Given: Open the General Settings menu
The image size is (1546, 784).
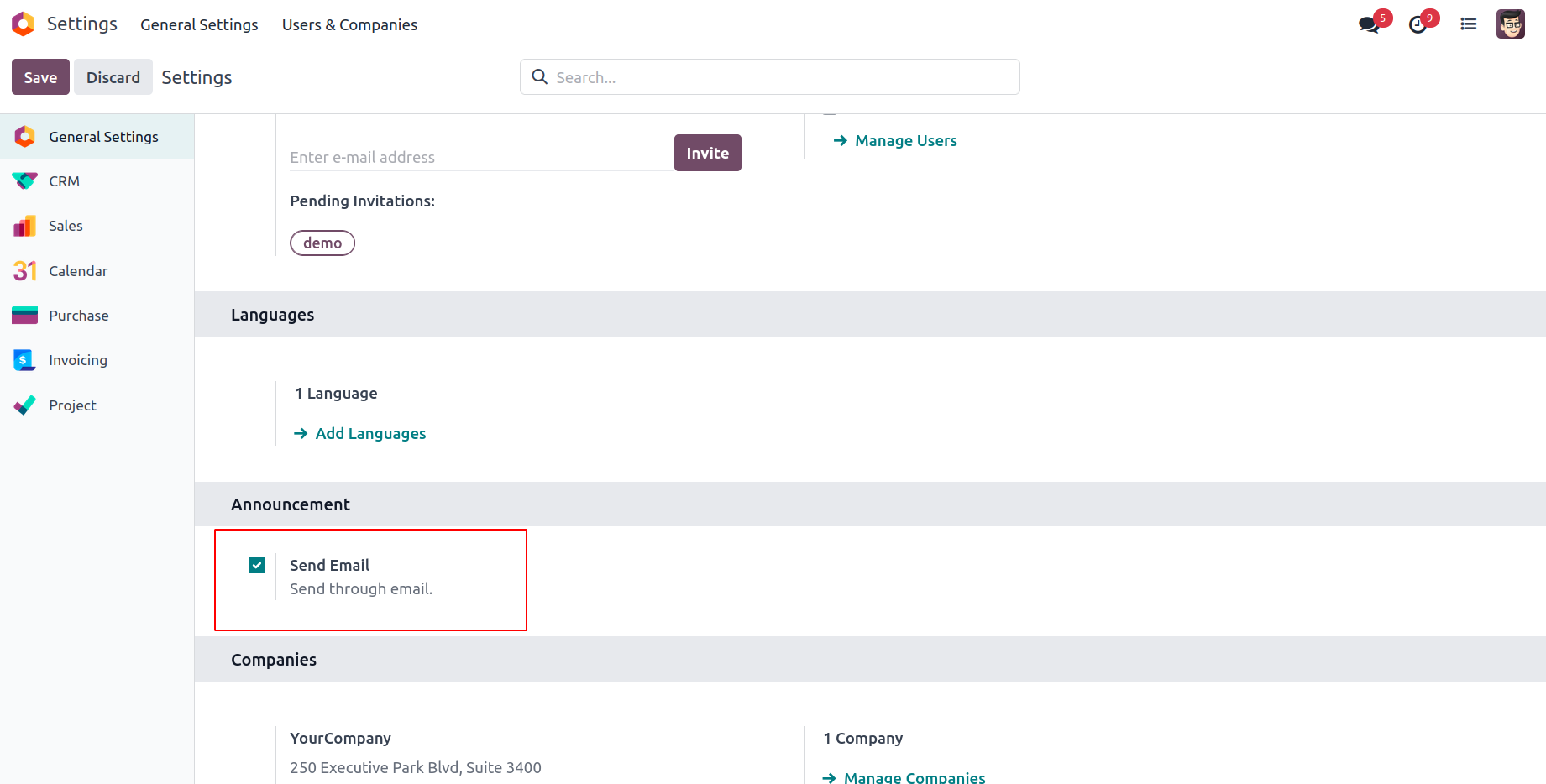Looking at the screenshot, I should 199,25.
